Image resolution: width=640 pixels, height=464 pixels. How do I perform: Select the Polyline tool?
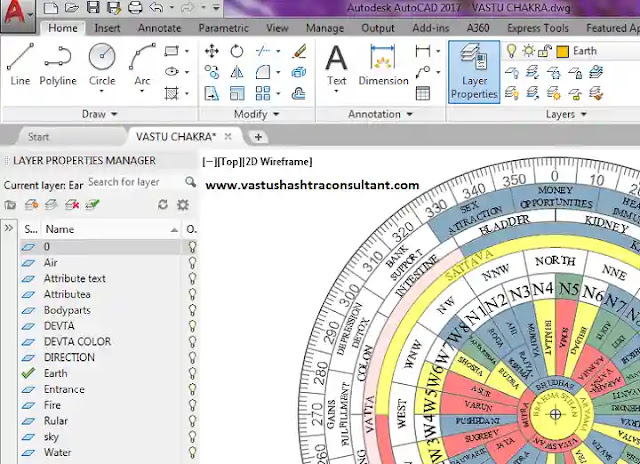(58, 64)
